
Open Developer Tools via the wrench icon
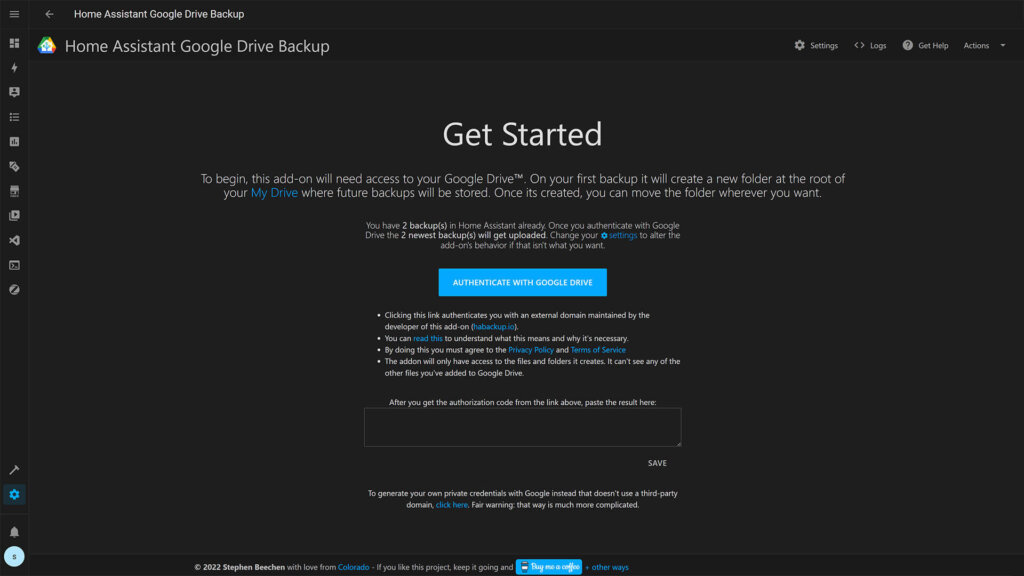(14, 470)
